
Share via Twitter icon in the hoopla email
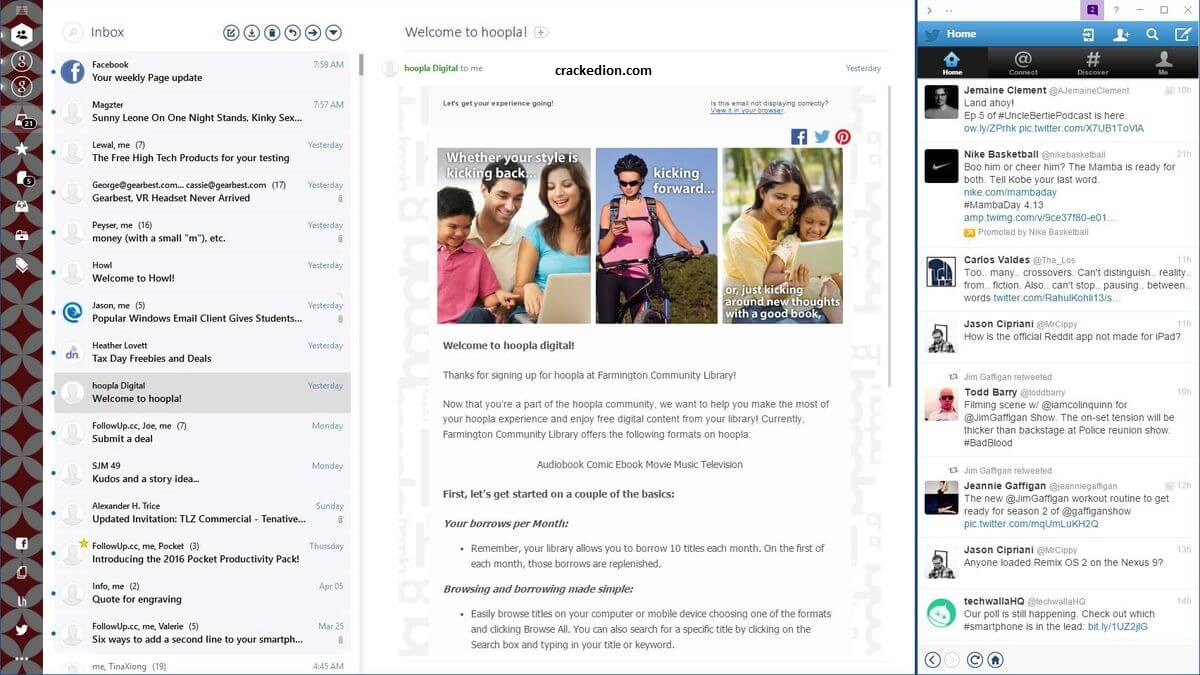(x=821, y=137)
